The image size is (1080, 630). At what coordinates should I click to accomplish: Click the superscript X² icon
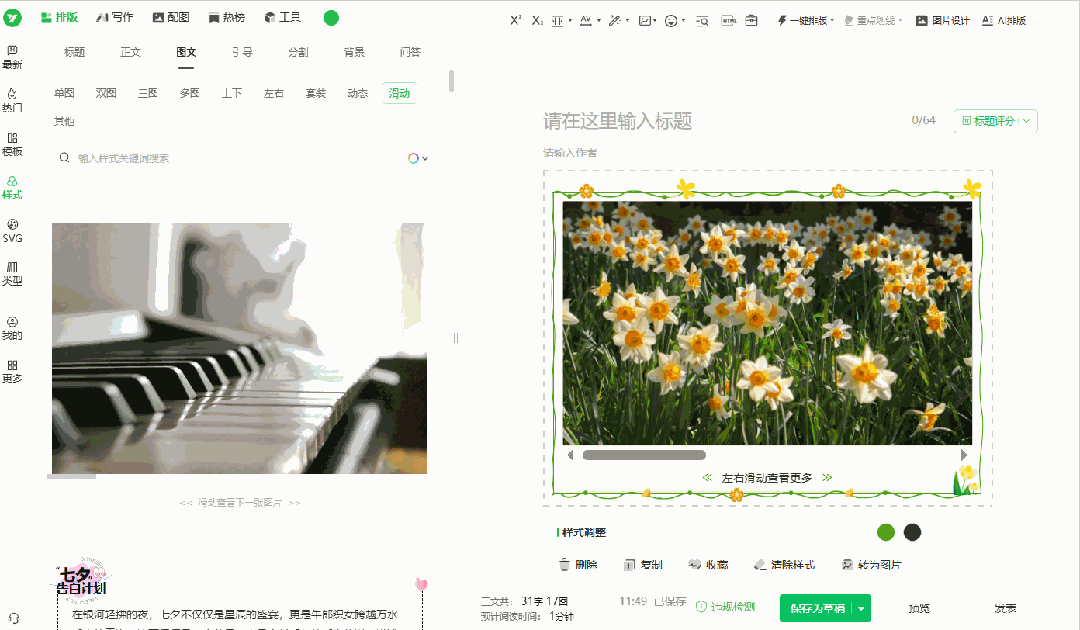pyautogui.click(x=516, y=20)
